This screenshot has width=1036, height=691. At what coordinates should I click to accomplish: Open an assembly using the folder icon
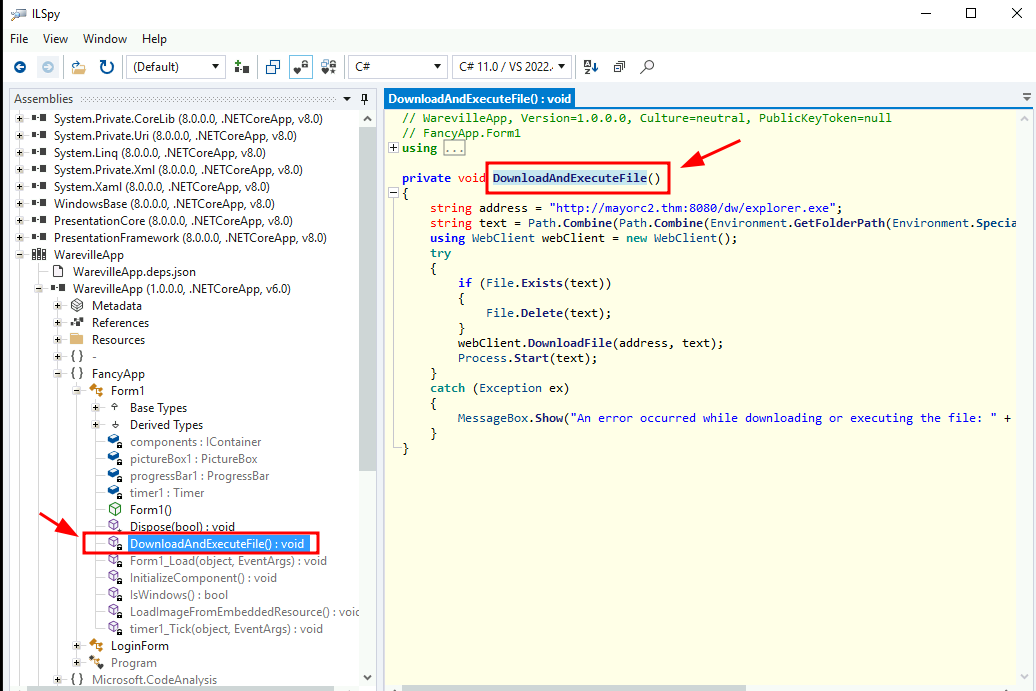pos(79,67)
